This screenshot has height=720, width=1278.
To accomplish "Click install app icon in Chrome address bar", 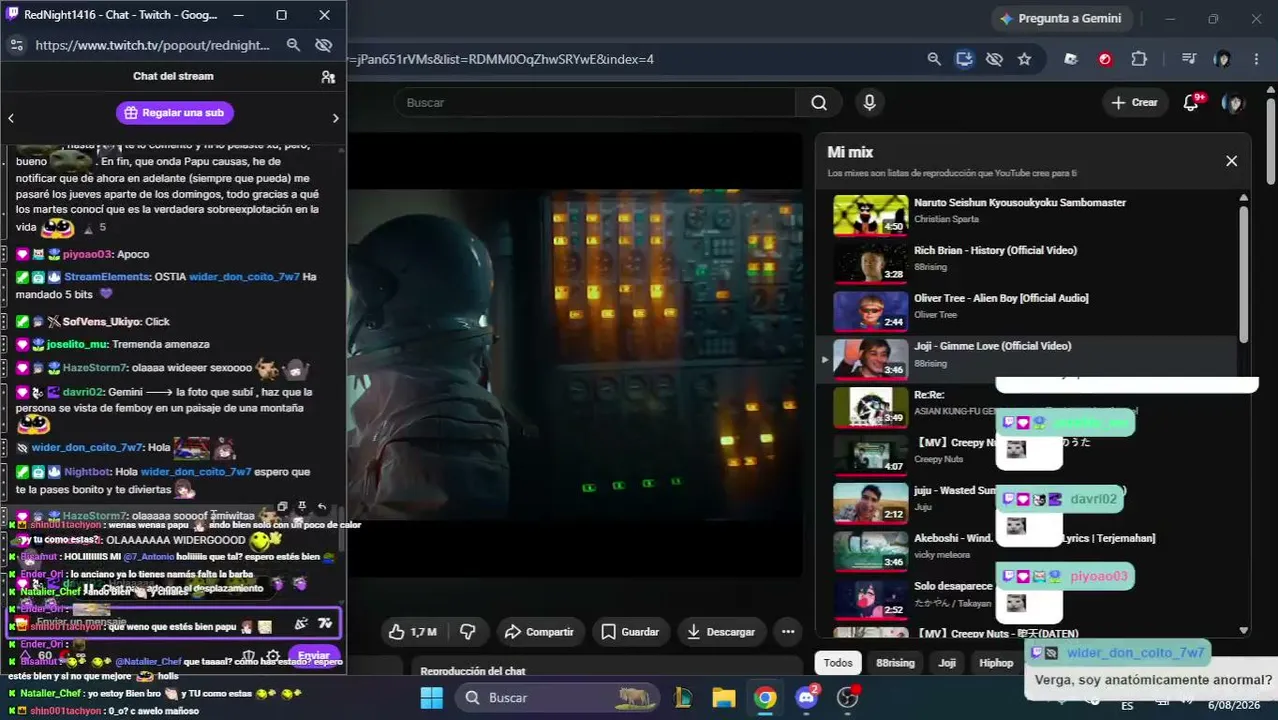I will 964,59.
